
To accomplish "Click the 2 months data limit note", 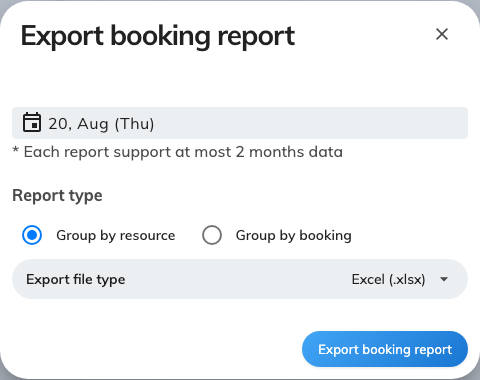I will [178, 152].
